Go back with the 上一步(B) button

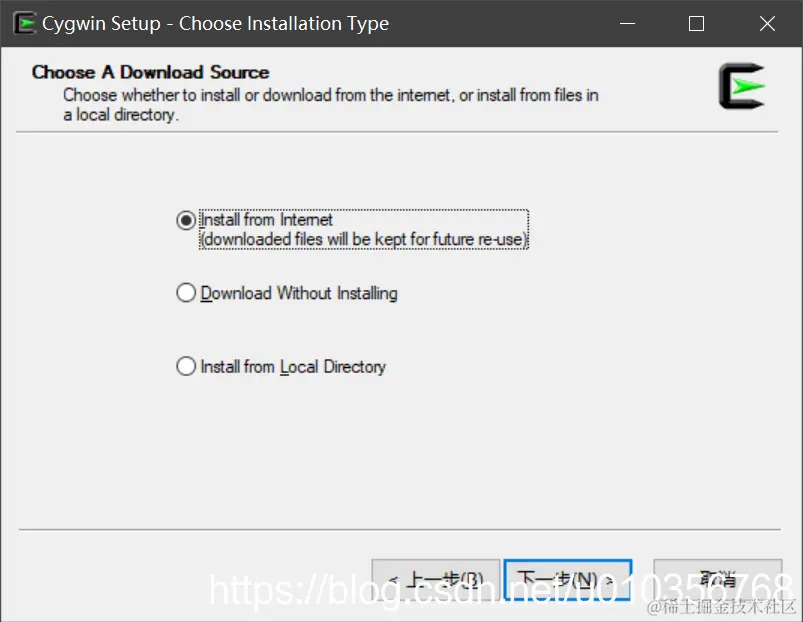tap(436, 580)
